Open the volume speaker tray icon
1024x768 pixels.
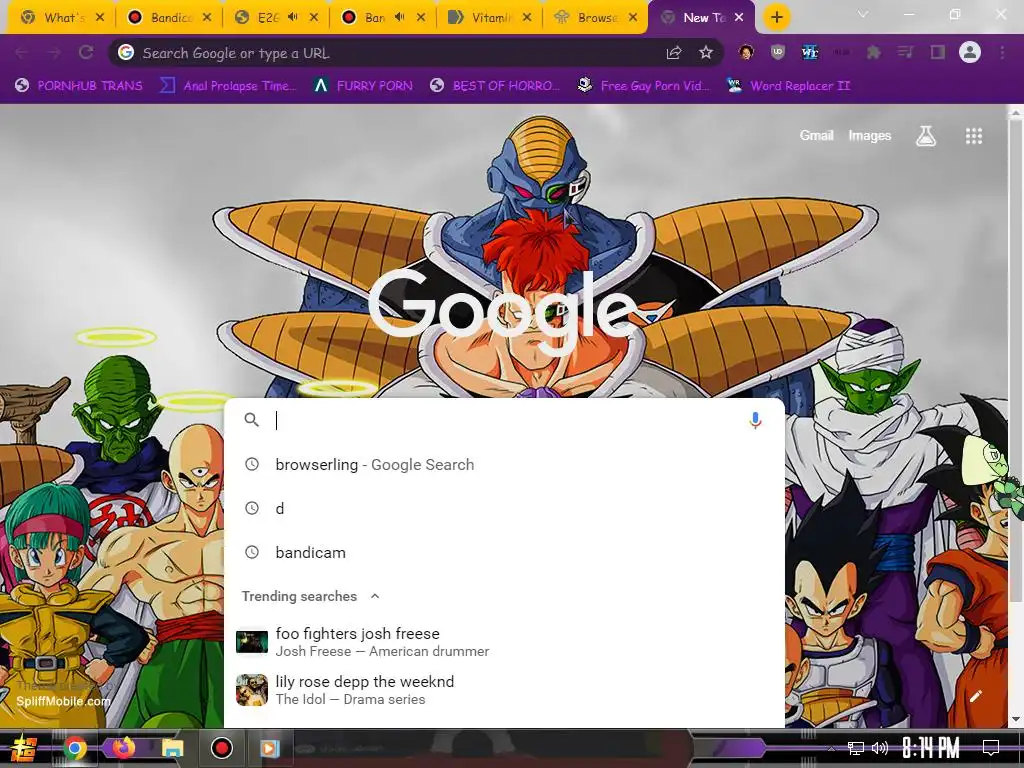[880, 748]
